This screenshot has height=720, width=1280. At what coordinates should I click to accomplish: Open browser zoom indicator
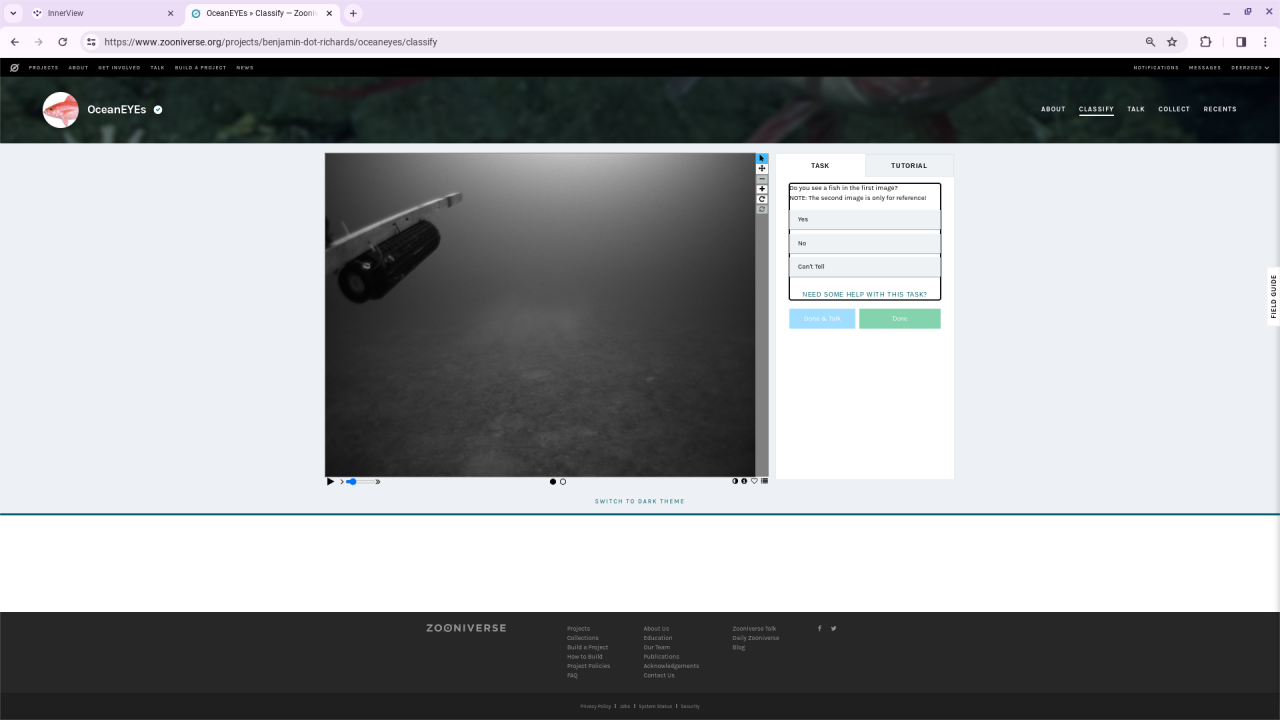pyautogui.click(x=1150, y=42)
